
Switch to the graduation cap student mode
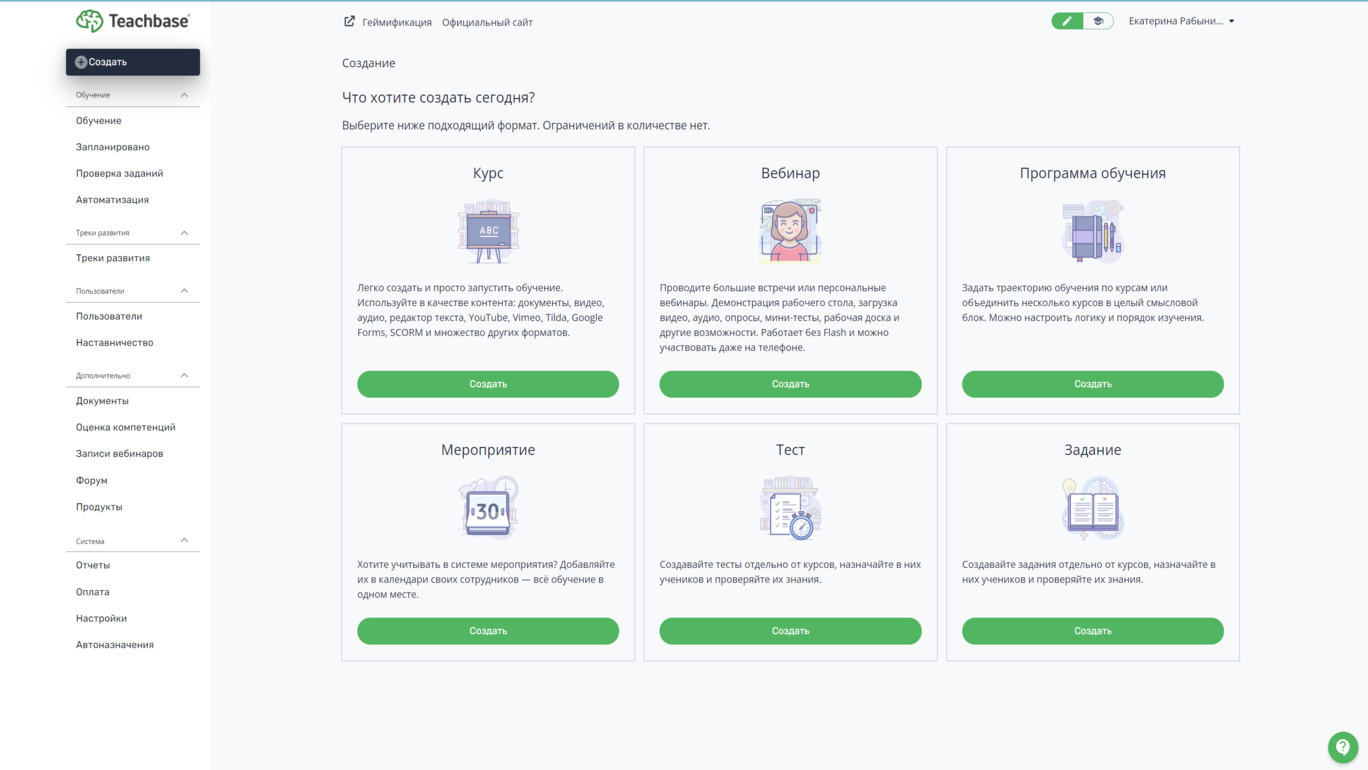1098,21
